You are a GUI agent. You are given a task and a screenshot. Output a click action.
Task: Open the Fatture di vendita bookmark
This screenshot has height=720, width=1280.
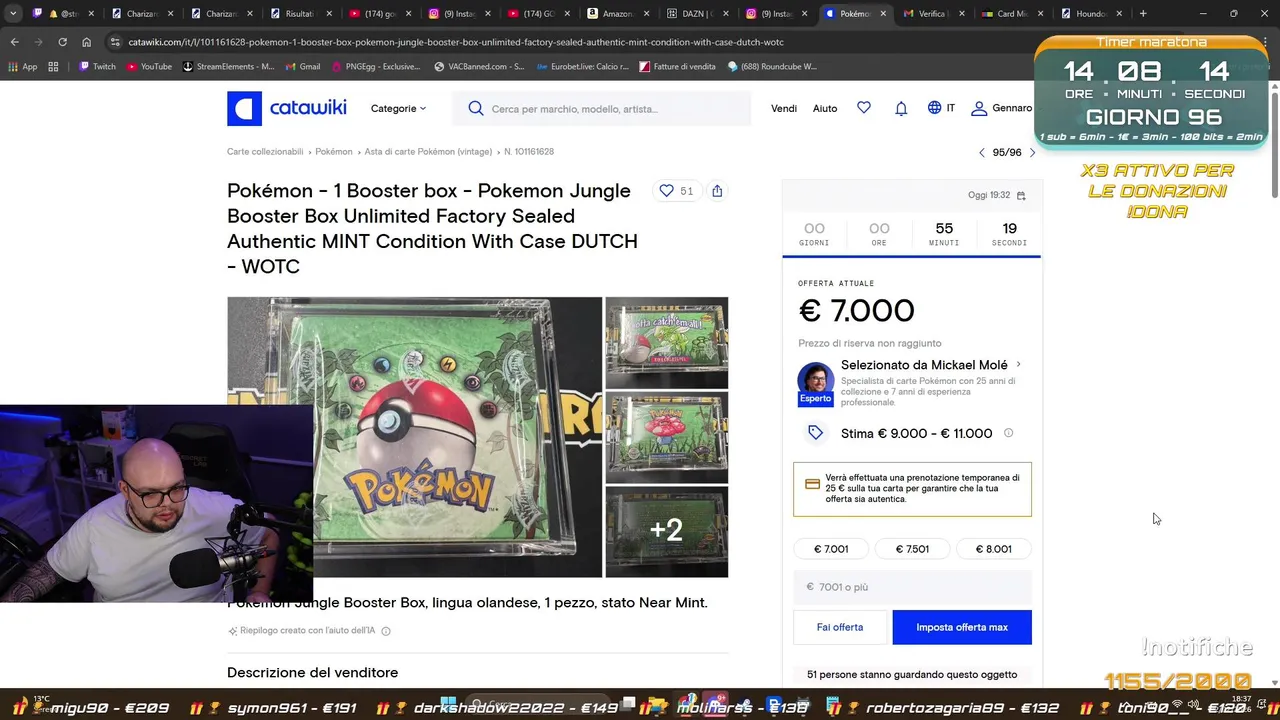coord(677,67)
